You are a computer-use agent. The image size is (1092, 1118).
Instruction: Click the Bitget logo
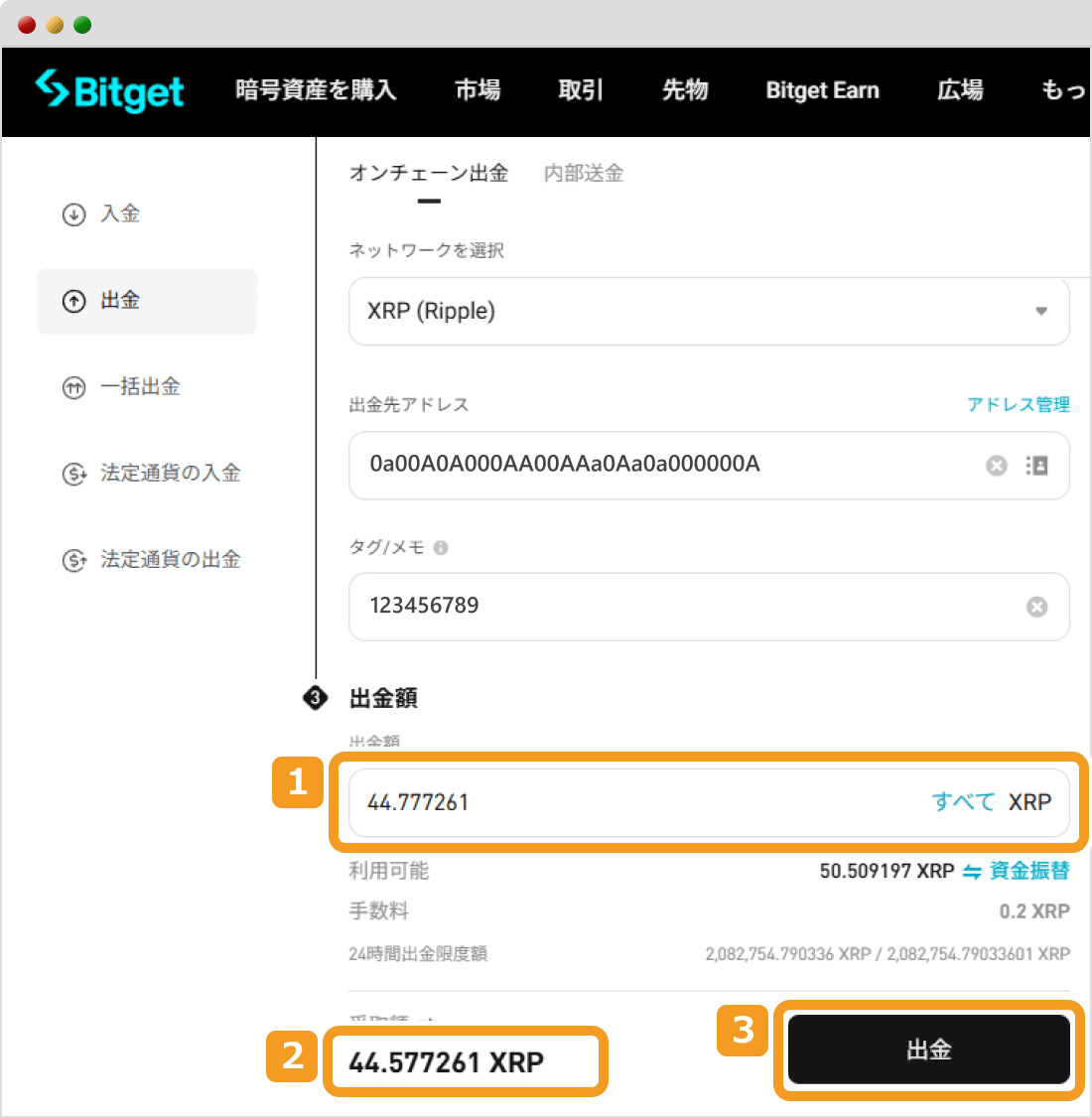pos(109,90)
